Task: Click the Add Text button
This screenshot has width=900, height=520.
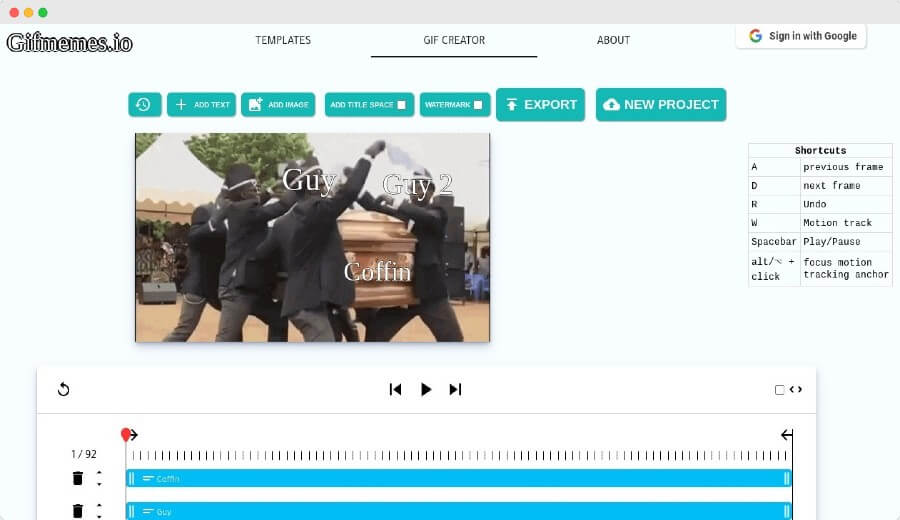Action: (201, 104)
